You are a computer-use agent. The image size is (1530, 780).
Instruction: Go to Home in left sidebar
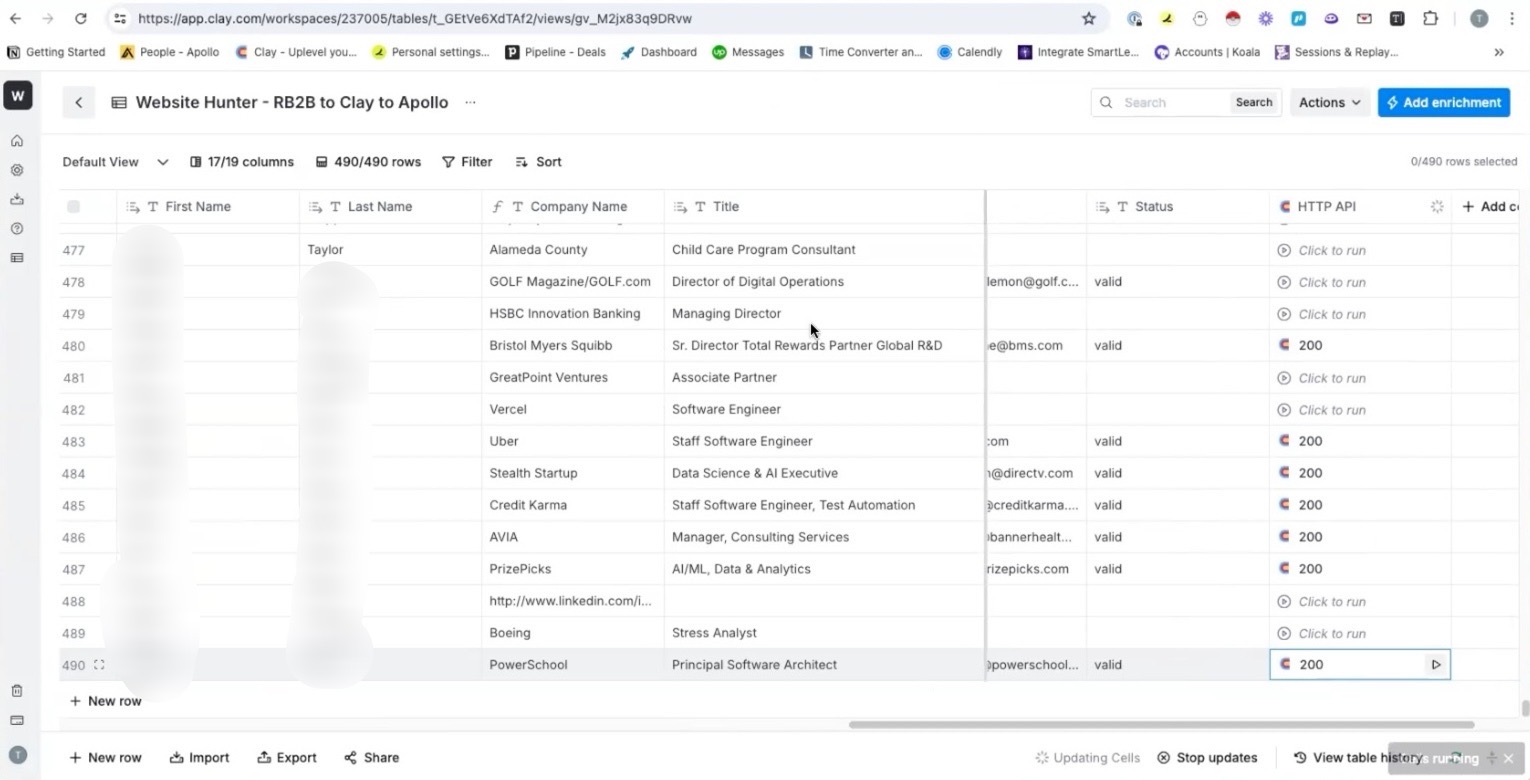tap(17, 141)
